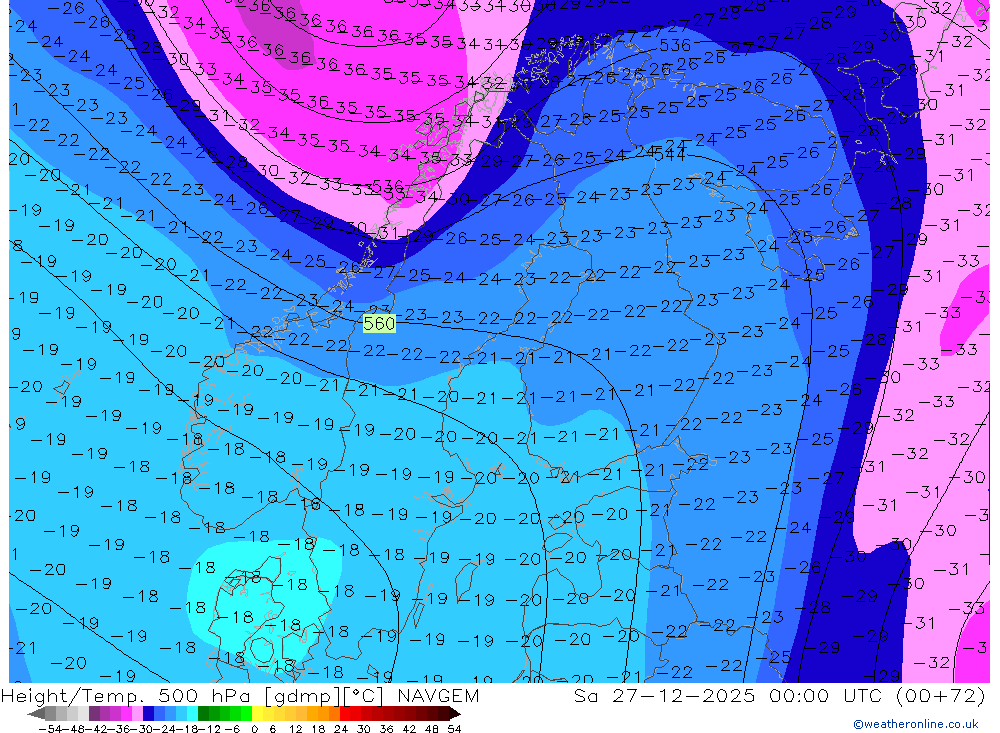Click the '54' label at scale's right end

pos(454,729)
